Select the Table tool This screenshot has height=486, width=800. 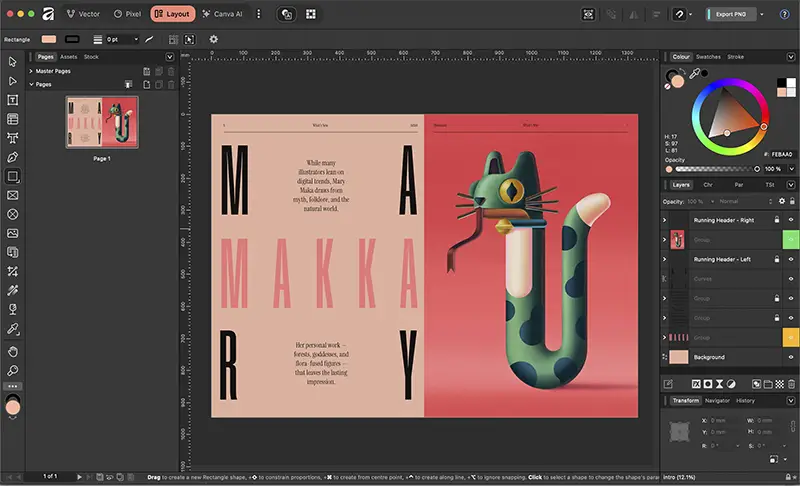pyautogui.click(x=13, y=119)
